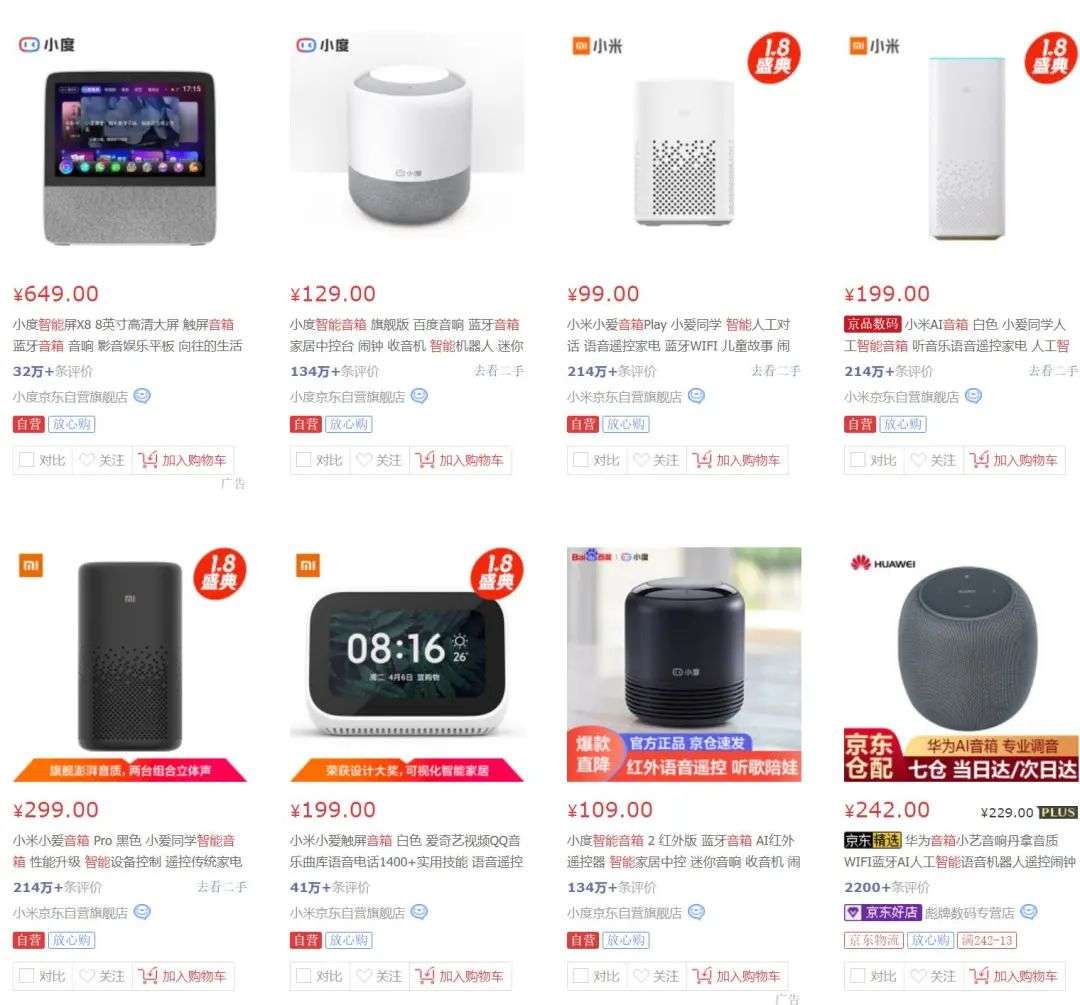Click chat icon next to 彪牌数码专营店
This screenshot has width=1080, height=1005.
(x=1028, y=912)
